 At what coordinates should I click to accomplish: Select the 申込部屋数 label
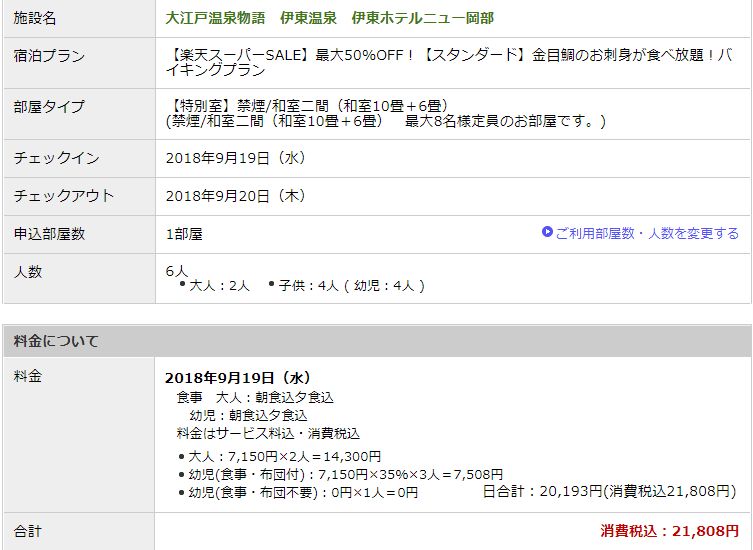click(x=49, y=234)
